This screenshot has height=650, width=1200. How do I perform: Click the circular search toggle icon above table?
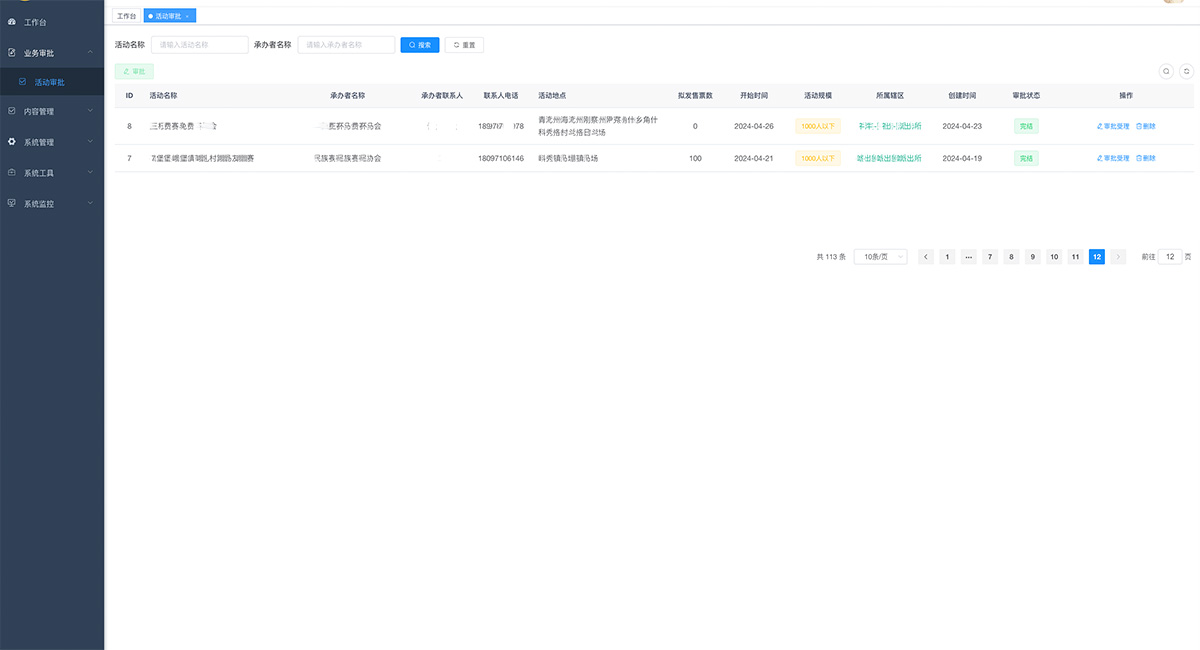[x=1166, y=71]
